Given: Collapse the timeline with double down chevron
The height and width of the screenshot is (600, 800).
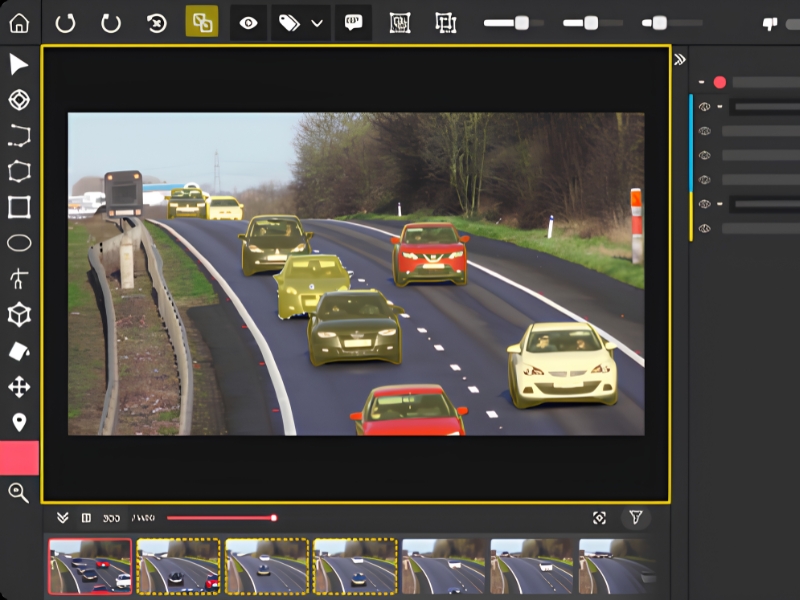Looking at the screenshot, I should pyautogui.click(x=63, y=518).
